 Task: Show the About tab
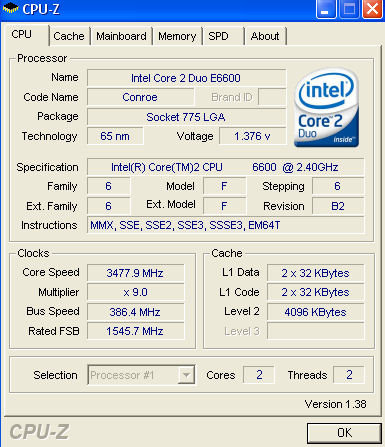click(265, 36)
